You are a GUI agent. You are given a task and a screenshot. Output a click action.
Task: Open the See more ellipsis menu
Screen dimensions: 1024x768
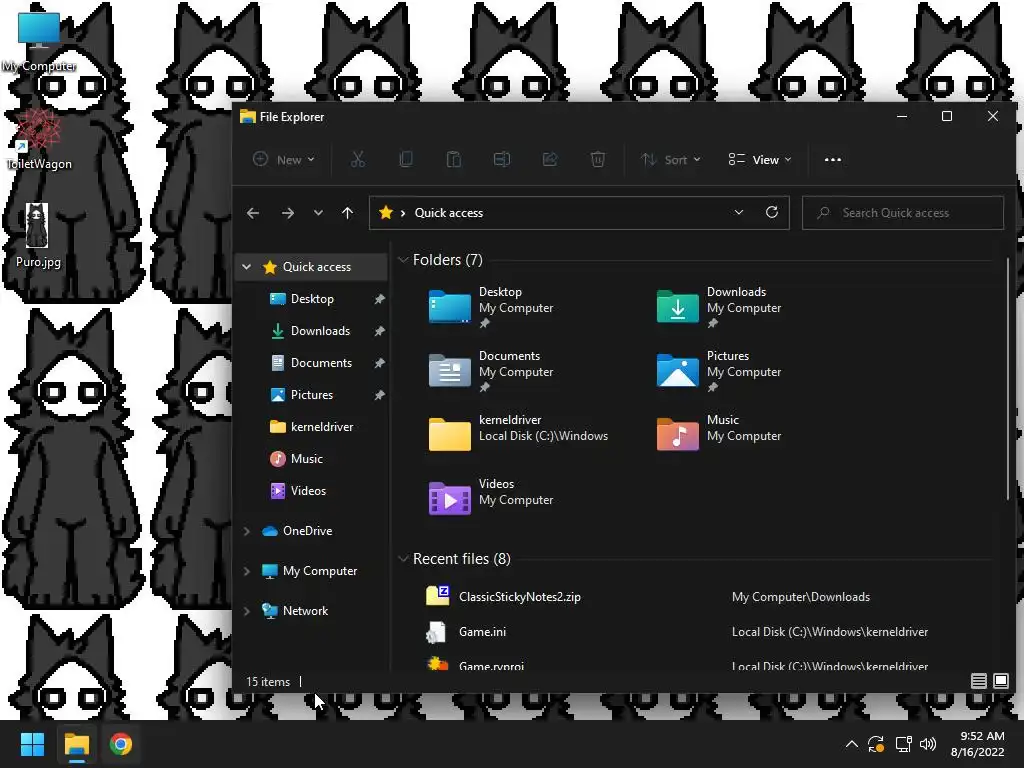pyautogui.click(x=833, y=159)
